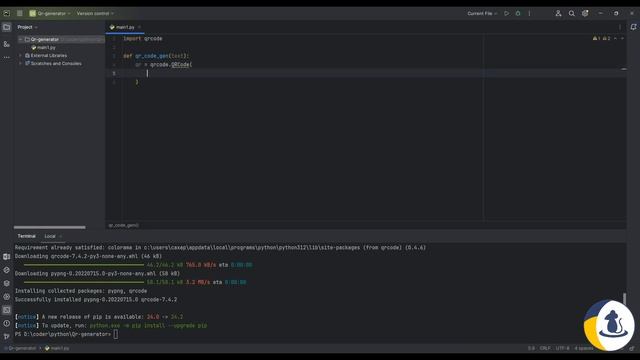Open Python Packages tool window icon
Viewport: 640px width, 360px height.
pos(7,283)
